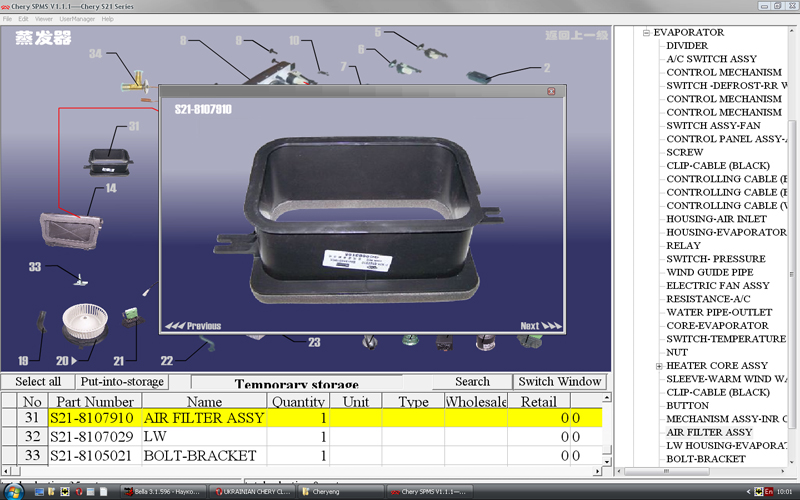
Task: Select CORE-EVAPORATOR tree item
Action: [717, 325]
